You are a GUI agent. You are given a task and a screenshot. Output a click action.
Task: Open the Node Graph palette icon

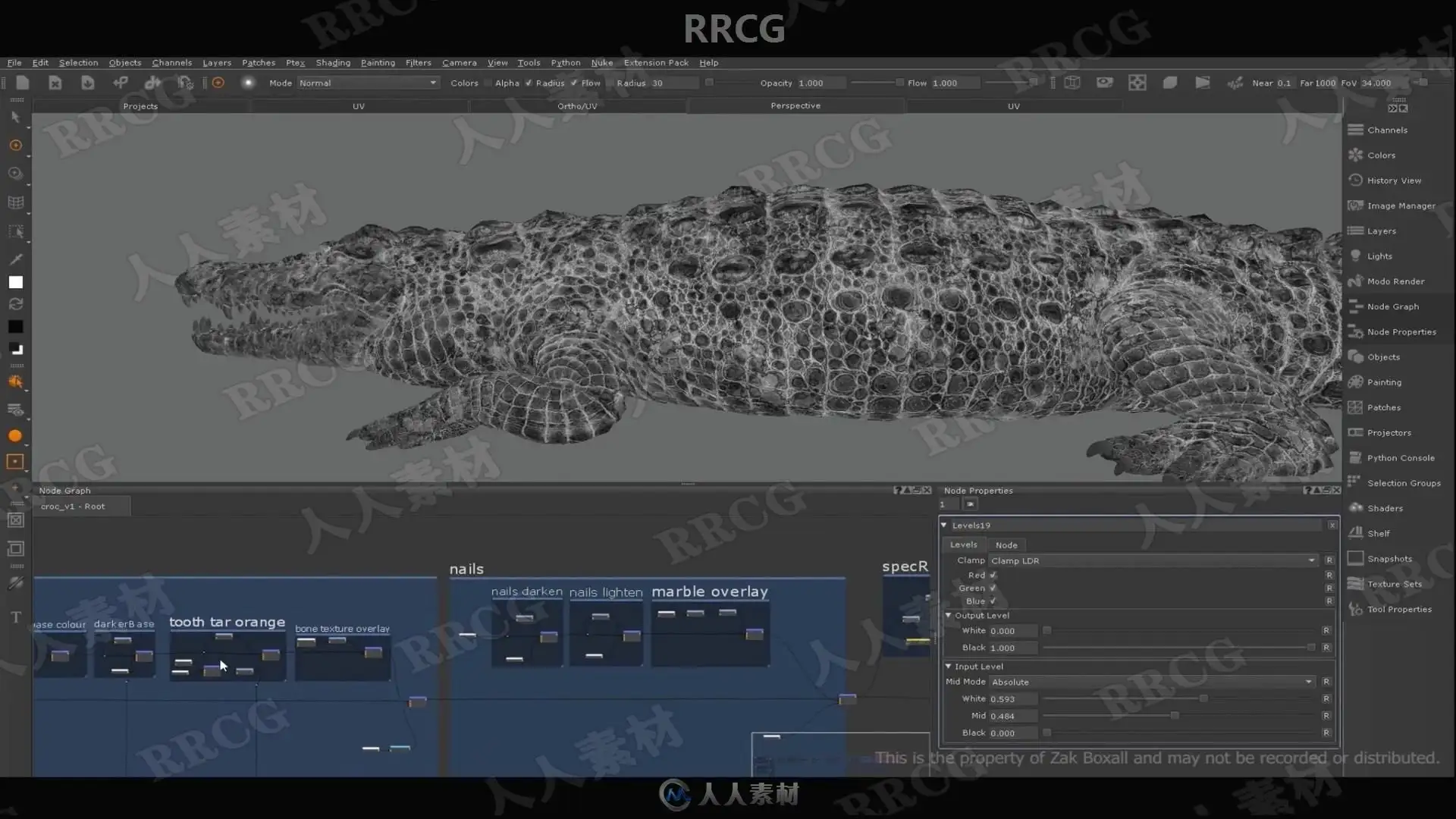pyautogui.click(x=1356, y=306)
